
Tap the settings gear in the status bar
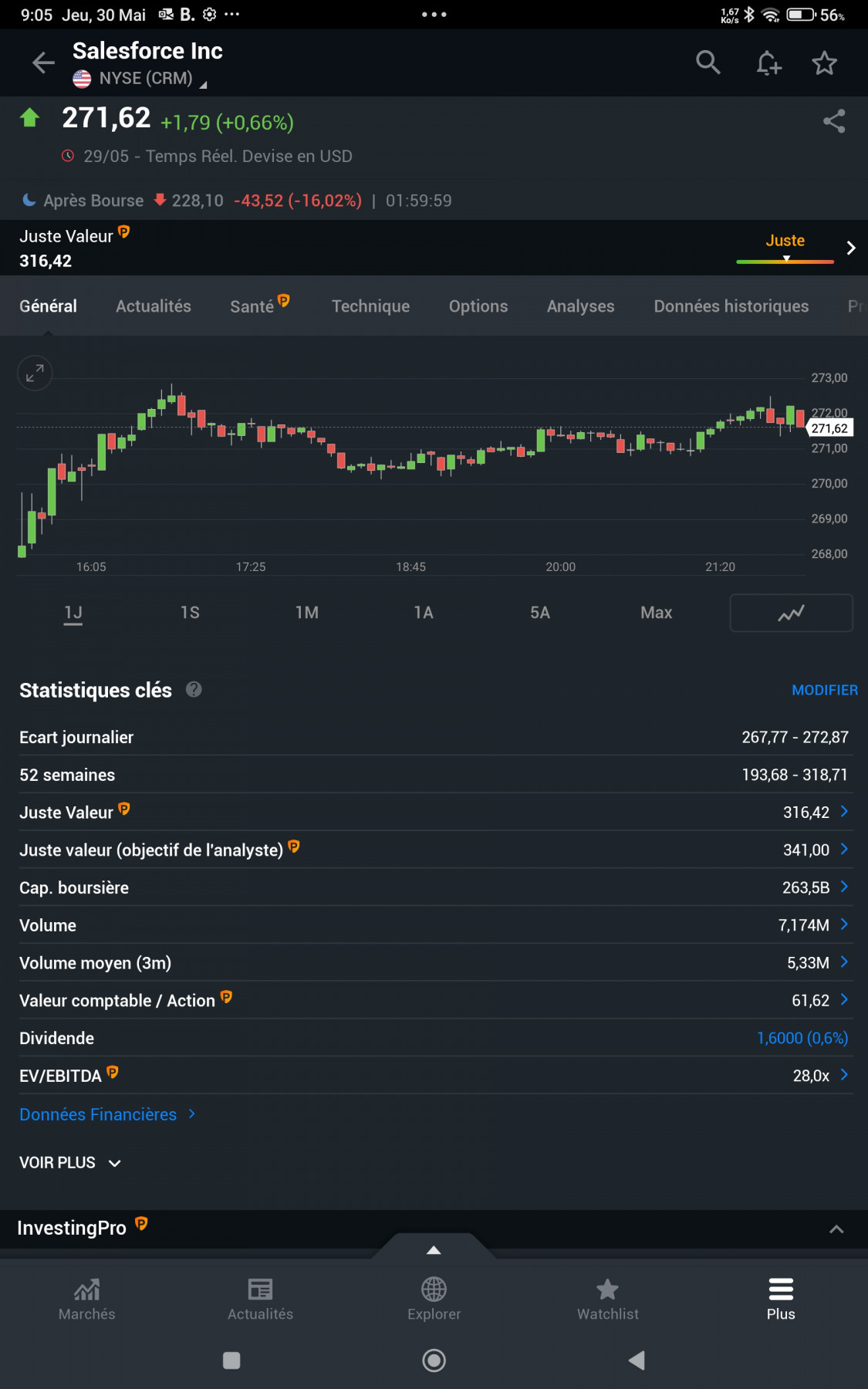[209, 14]
